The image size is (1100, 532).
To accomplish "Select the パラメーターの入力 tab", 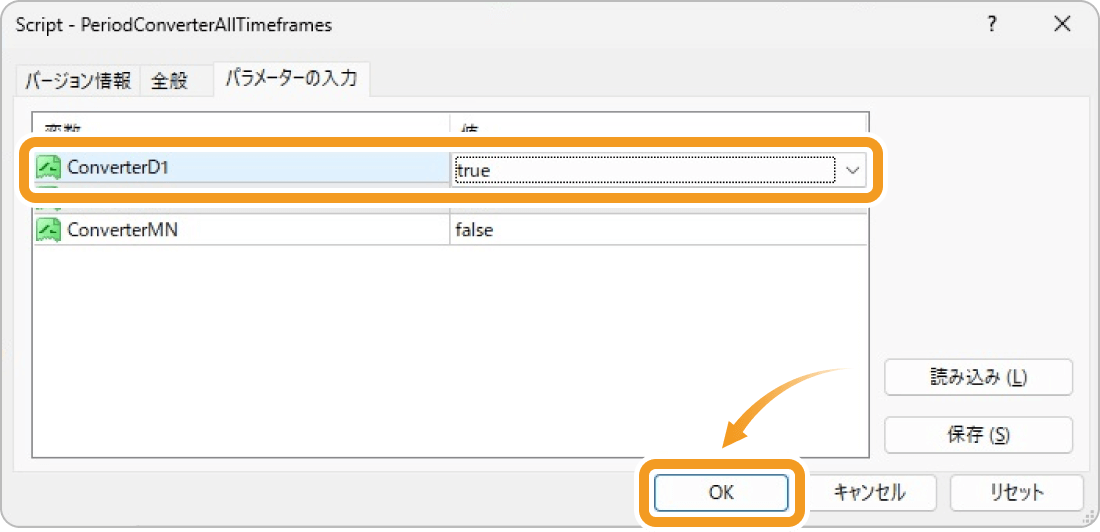I will (291, 79).
